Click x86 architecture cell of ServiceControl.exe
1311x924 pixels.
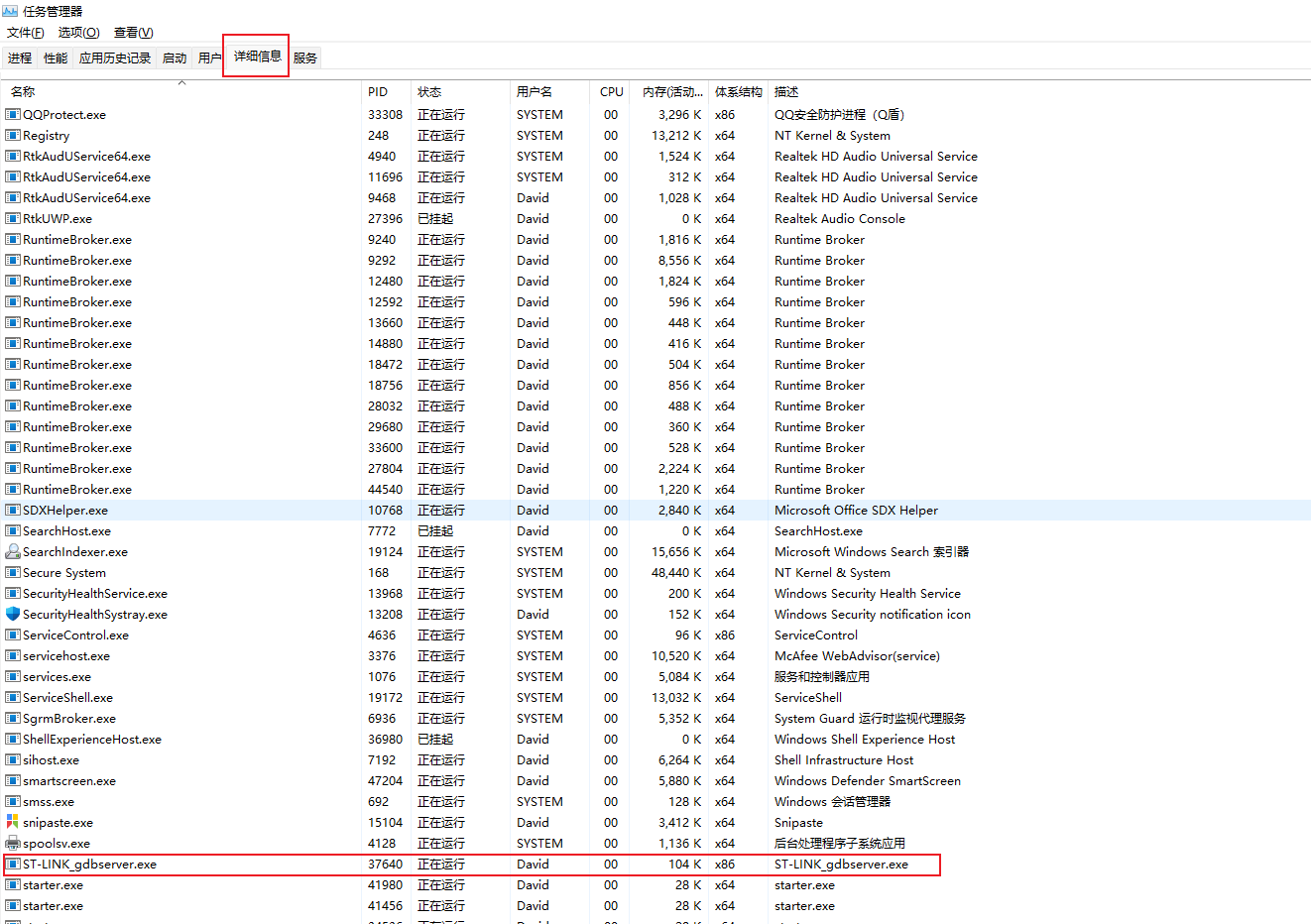coord(725,635)
